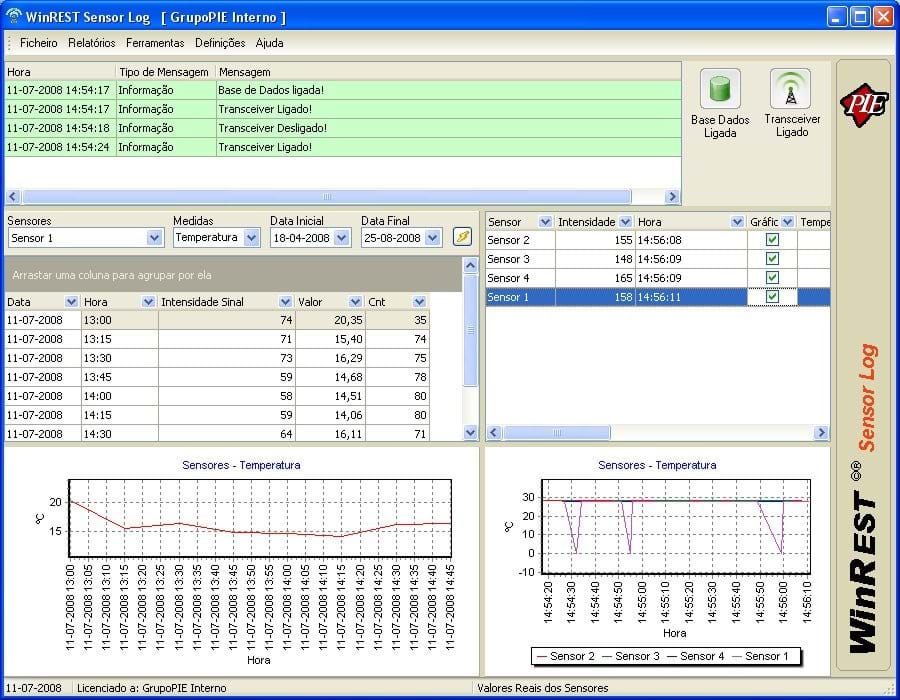The height and width of the screenshot is (700, 900).
Task: Click the Transceiver Ligado antenna icon
Action: tap(790, 88)
